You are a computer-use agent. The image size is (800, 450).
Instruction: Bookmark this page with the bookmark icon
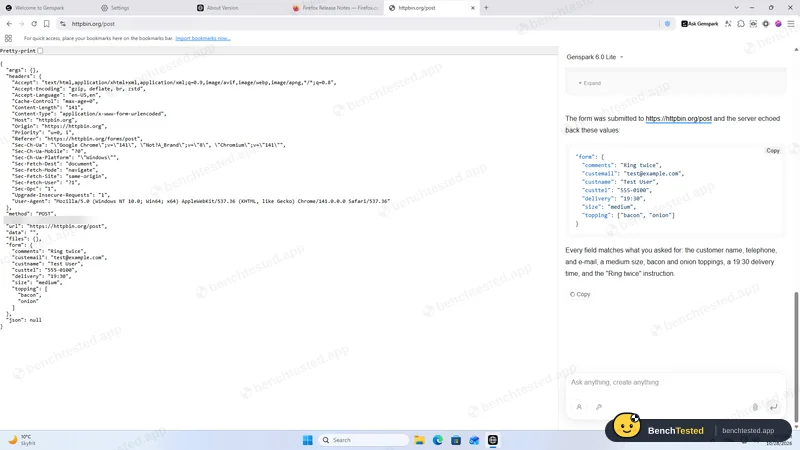coord(46,24)
